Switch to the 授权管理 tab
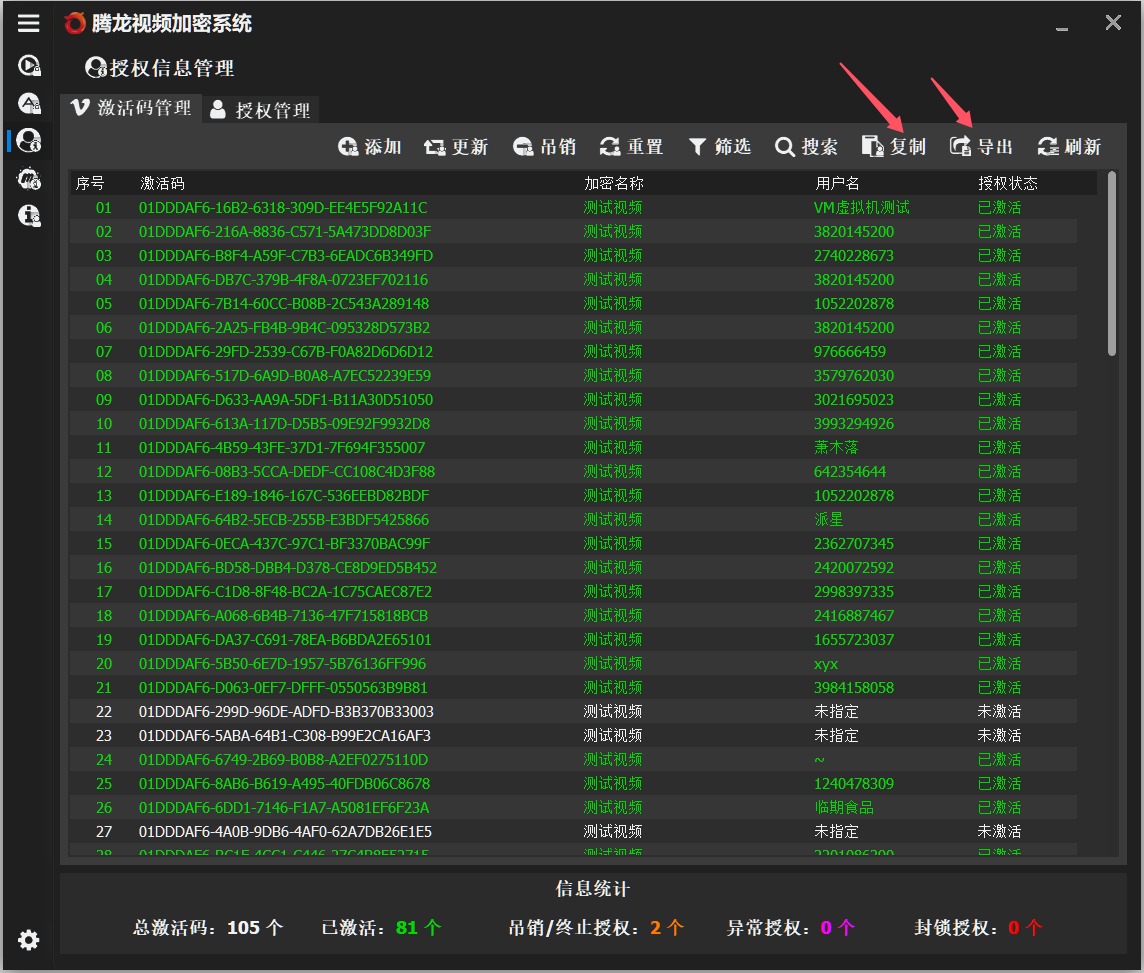 tap(260, 110)
